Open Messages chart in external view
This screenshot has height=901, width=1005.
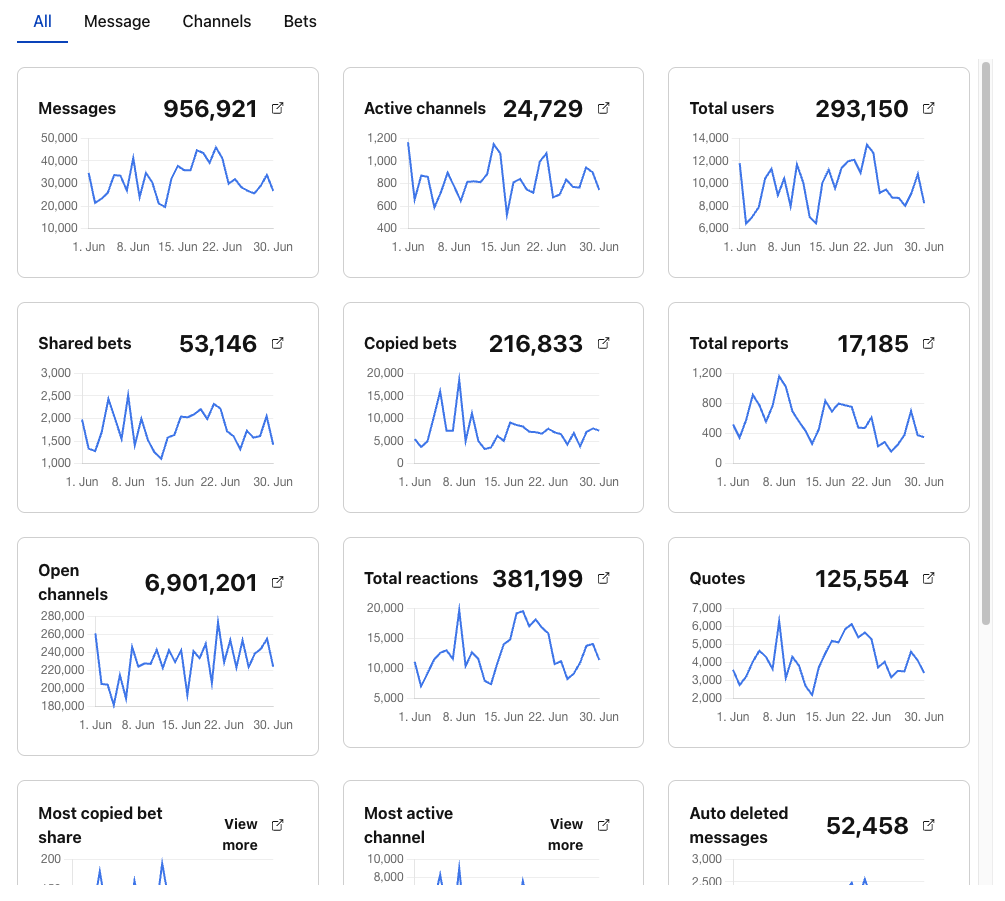pos(278,108)
